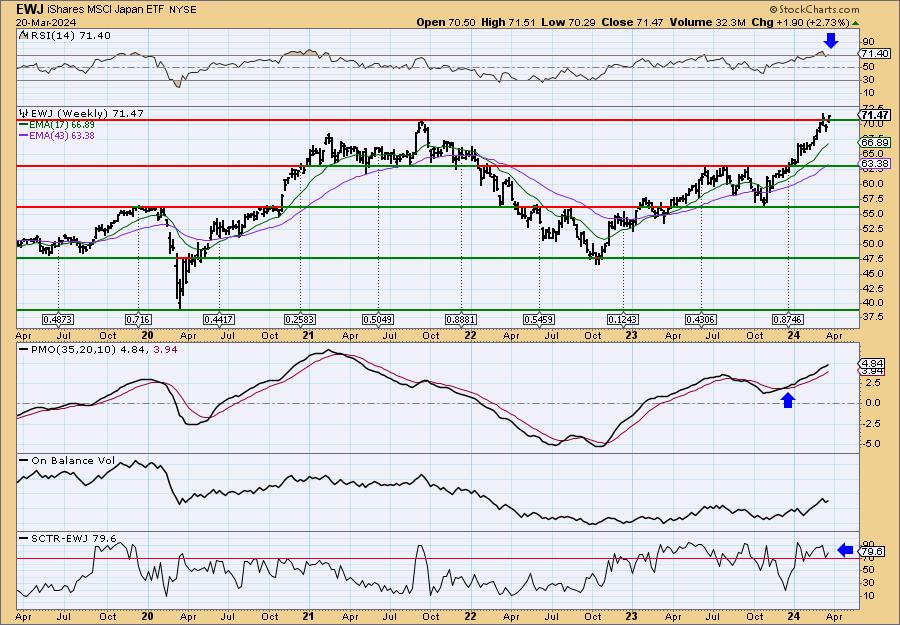The height and width of the screenshot is (625, 900).
Task: Click the price bars icon beside EWJ (Weekly)
Action: [x=24, y=113]
